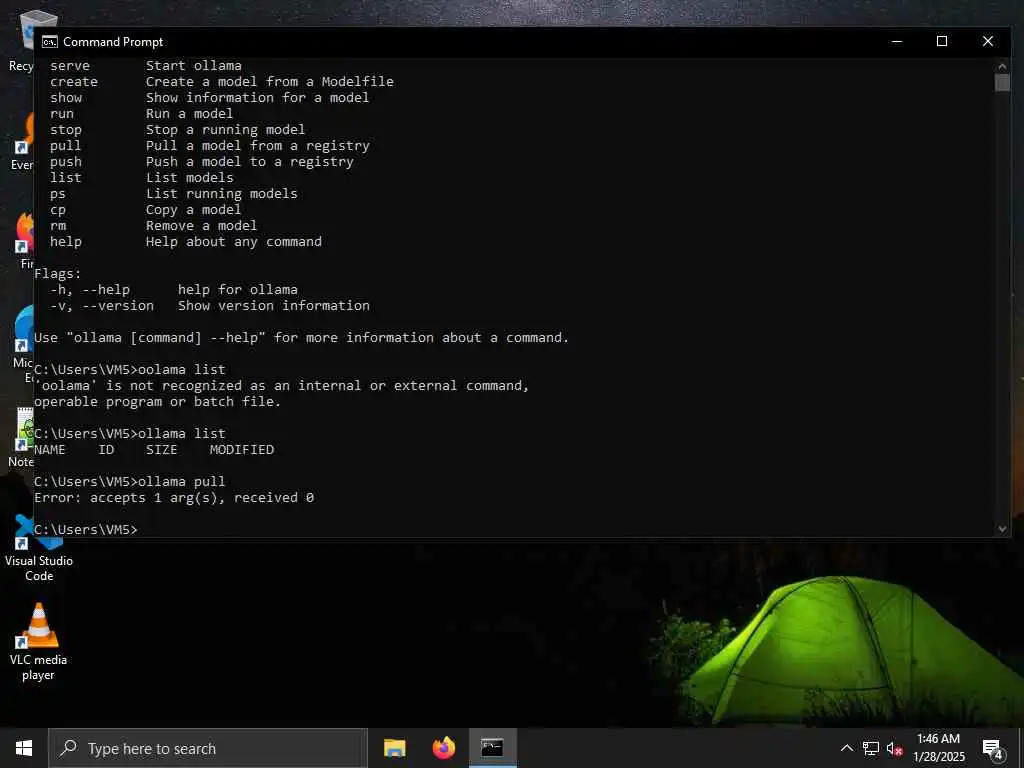
Task: Select Visual Studio Code desktop icon
Action: pyautogui.click(x=39, y=549)
